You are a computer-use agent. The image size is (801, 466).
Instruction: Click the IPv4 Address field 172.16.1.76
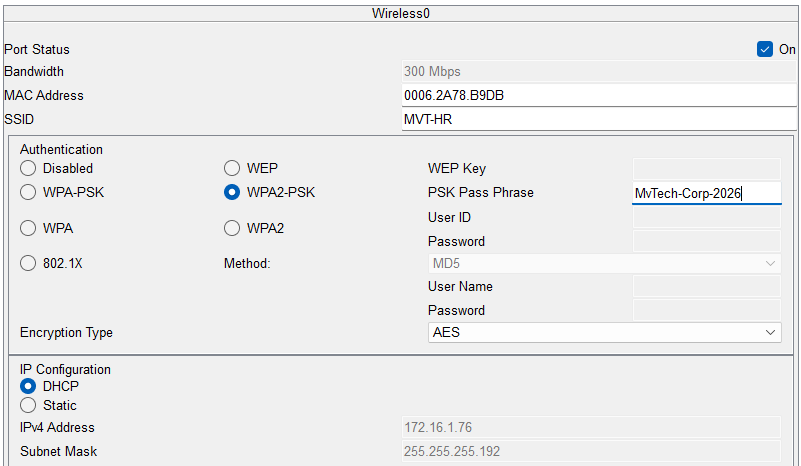click(x=592, y=427)
